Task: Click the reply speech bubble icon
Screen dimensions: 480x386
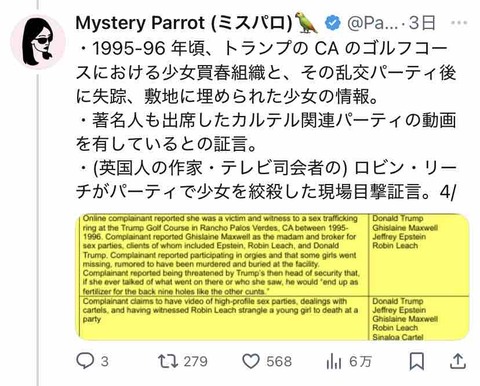Action: [x=85, y=361]
